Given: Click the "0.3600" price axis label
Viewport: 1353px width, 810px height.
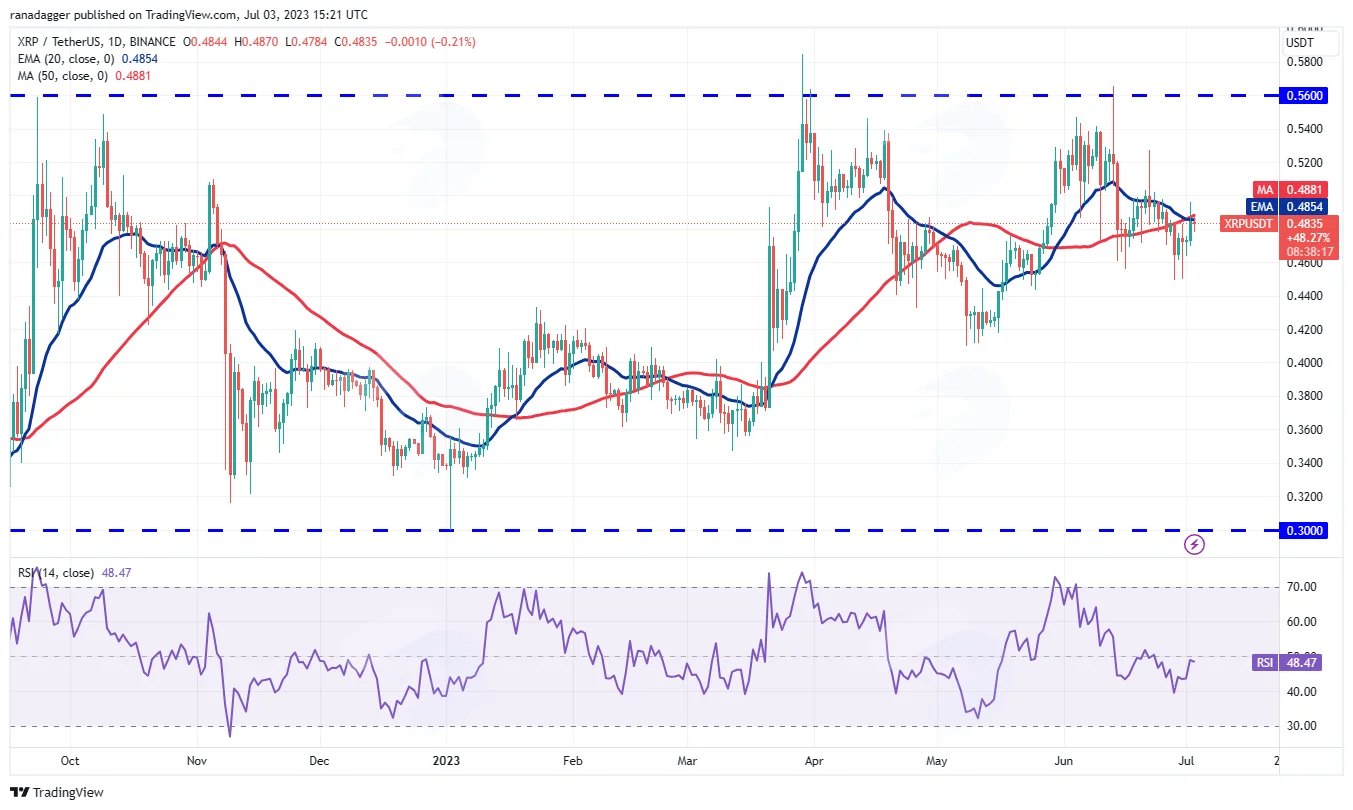Looking at the screenshot, I should click(x=1303, y=430).
